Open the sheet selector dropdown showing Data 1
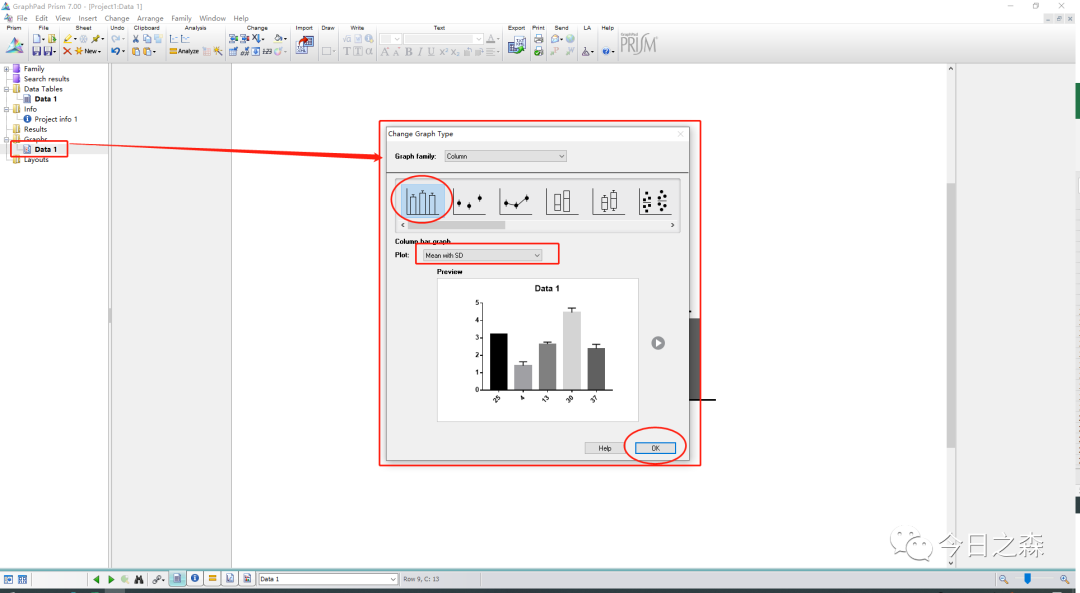 pos(329,579)
